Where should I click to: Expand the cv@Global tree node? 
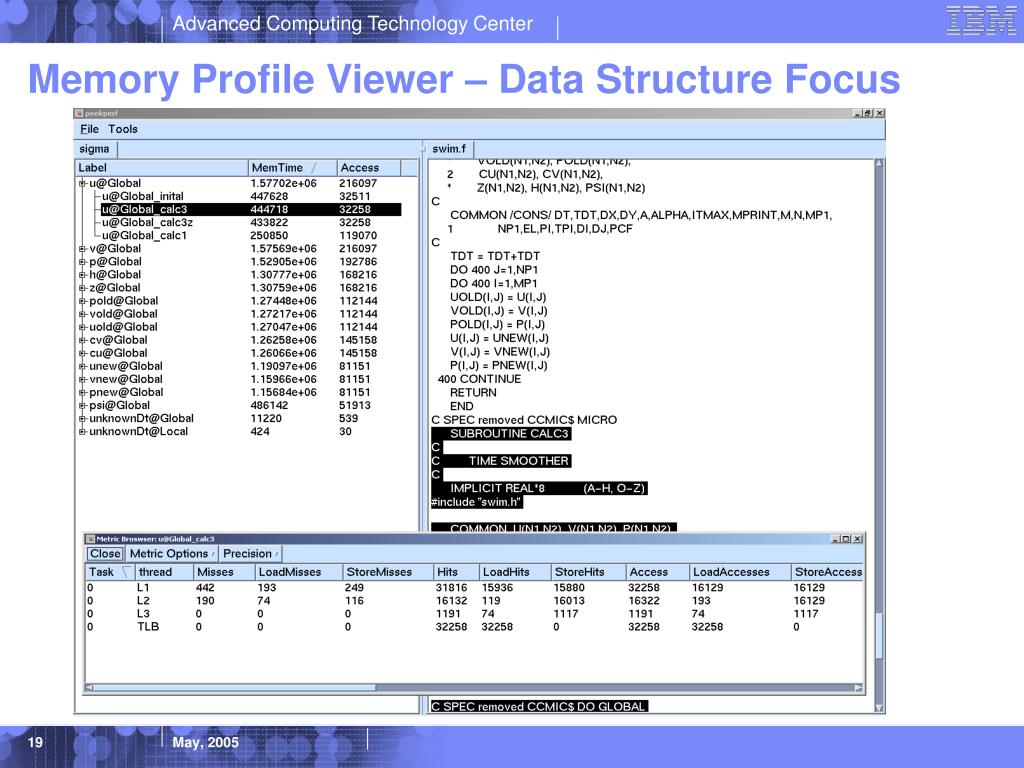(x=82, y=340)
